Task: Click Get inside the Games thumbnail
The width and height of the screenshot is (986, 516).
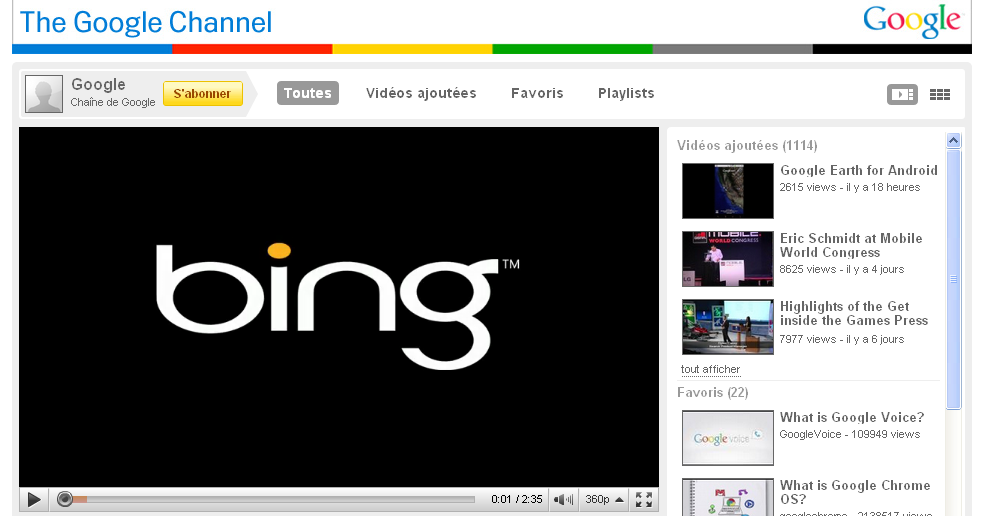Action: tap(728, 327)
